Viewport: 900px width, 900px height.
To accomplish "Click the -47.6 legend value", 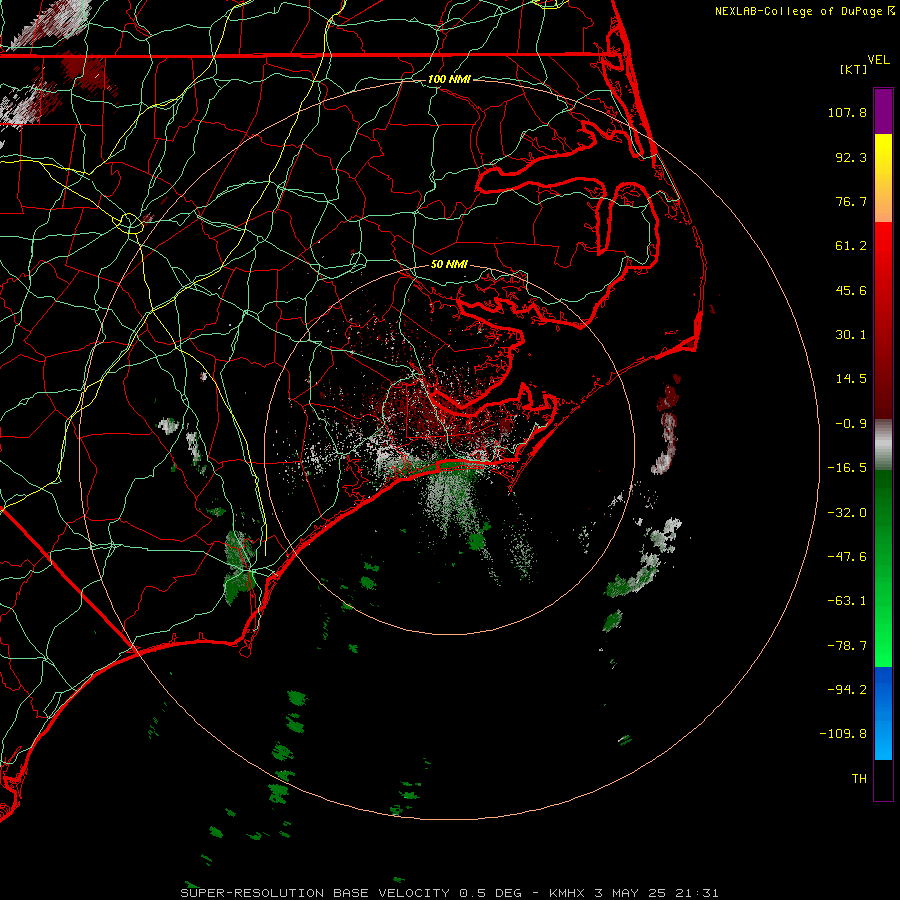I will point(847,557).
